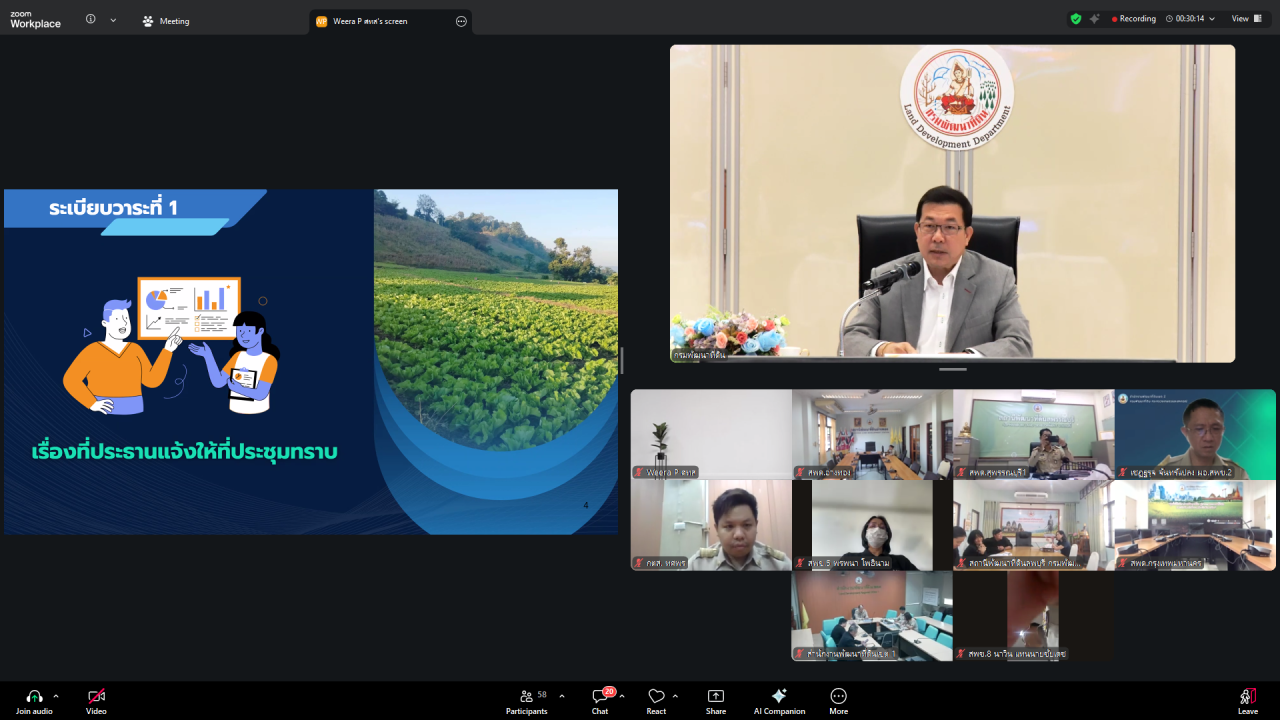Select the Weera P screen share tab
Viewport: 1280px width, 720px height.
coord(380,21)
